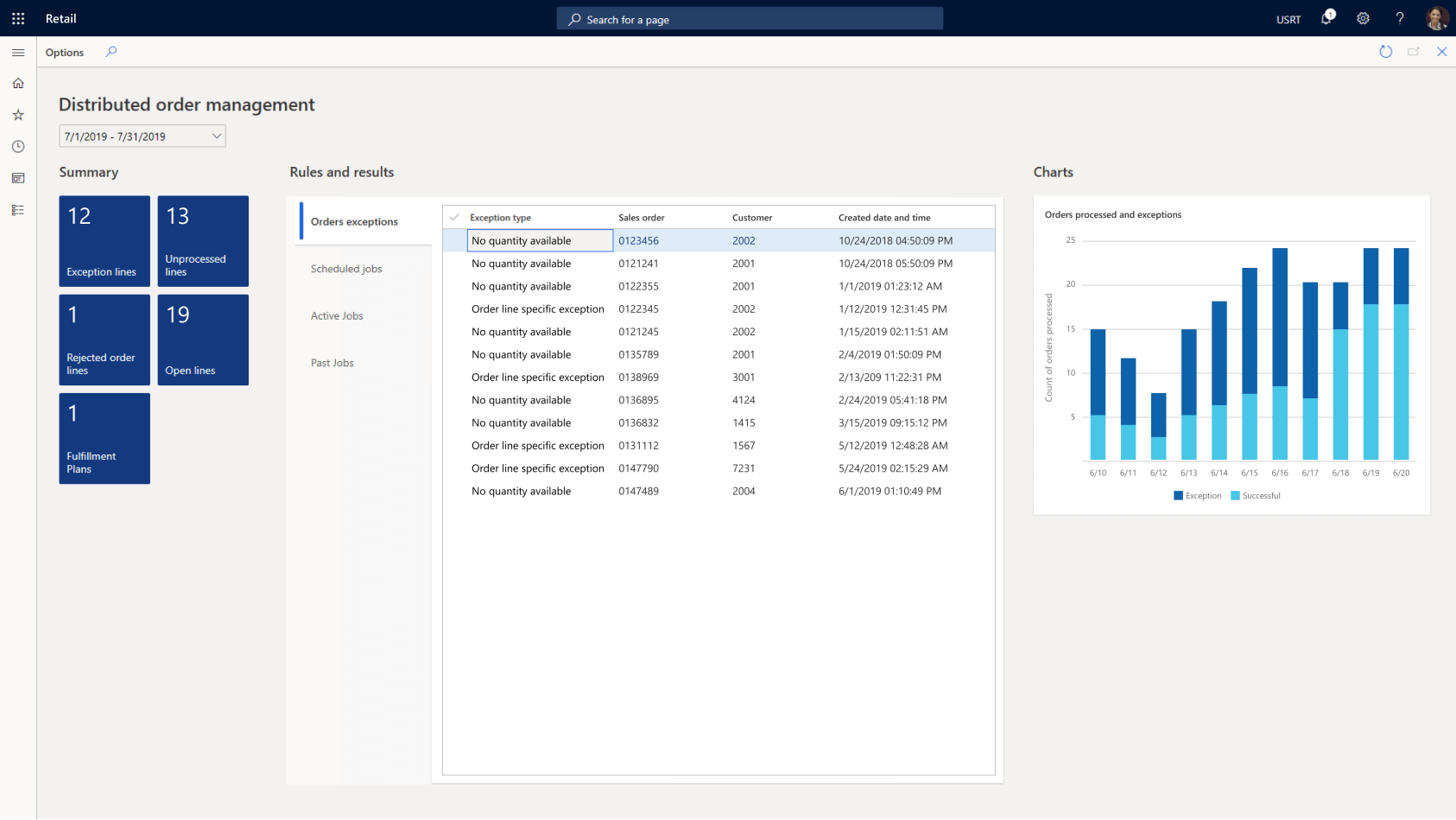Image resolution: width=1456 pixels, height=820 pixels.
Task: Open the Options menu
Action: tap(65, 53)
